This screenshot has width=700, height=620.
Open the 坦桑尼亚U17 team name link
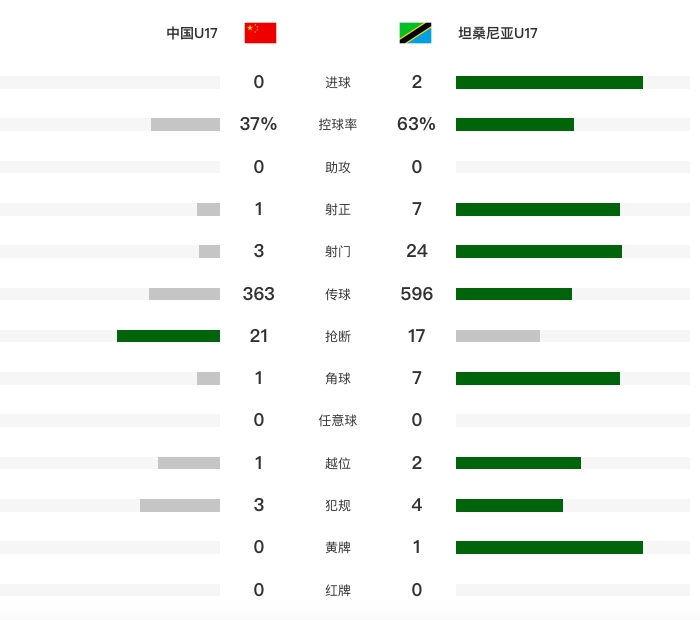point(498,33)
